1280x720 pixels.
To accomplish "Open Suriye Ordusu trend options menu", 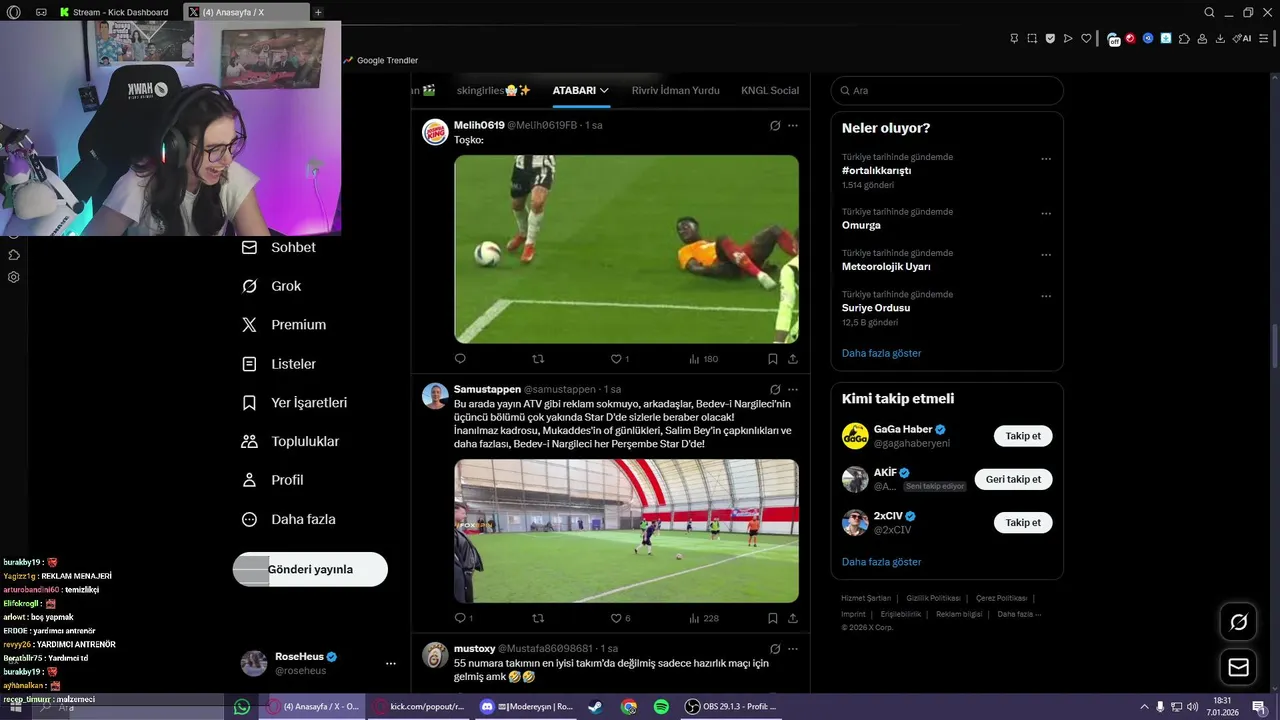I will coord(1046,297).
